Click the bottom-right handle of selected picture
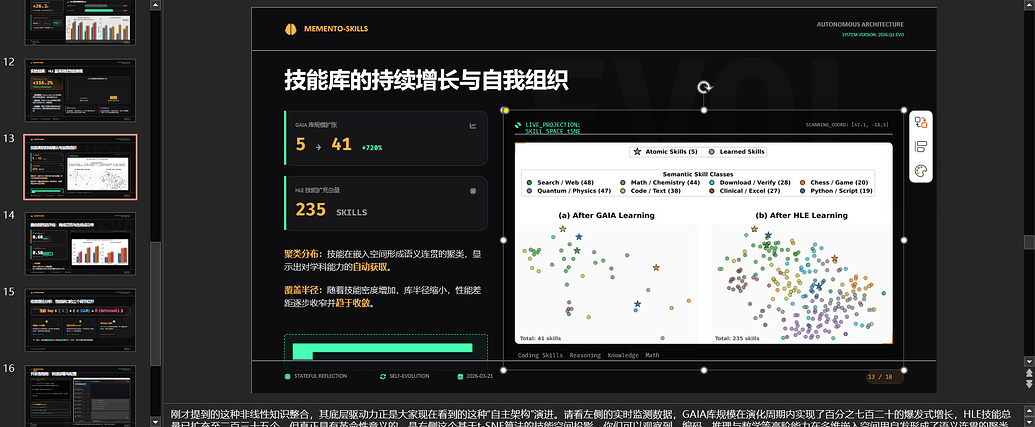Screen dimensions: 1035x427 pyautogui.click(x=904, y=370)
